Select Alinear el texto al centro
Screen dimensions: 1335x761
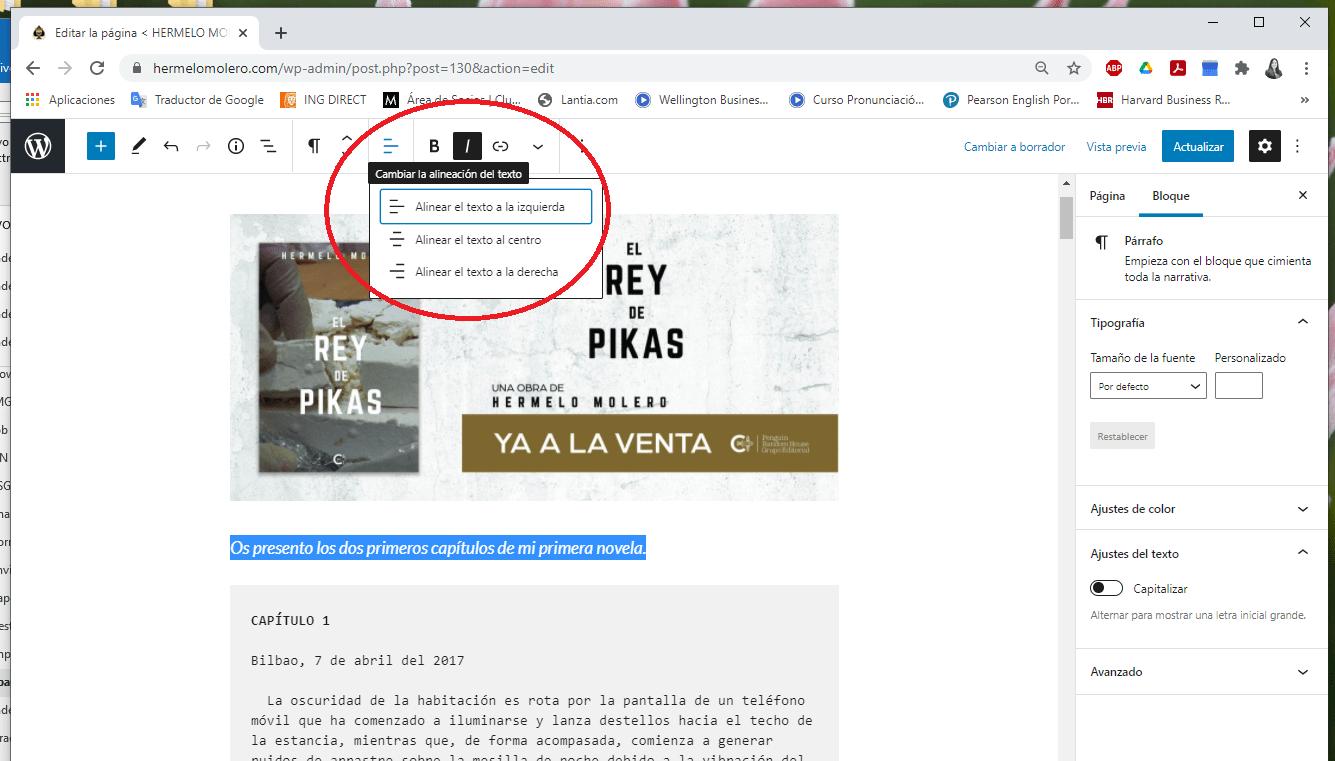pyautogui.click(x=486, y=240)
